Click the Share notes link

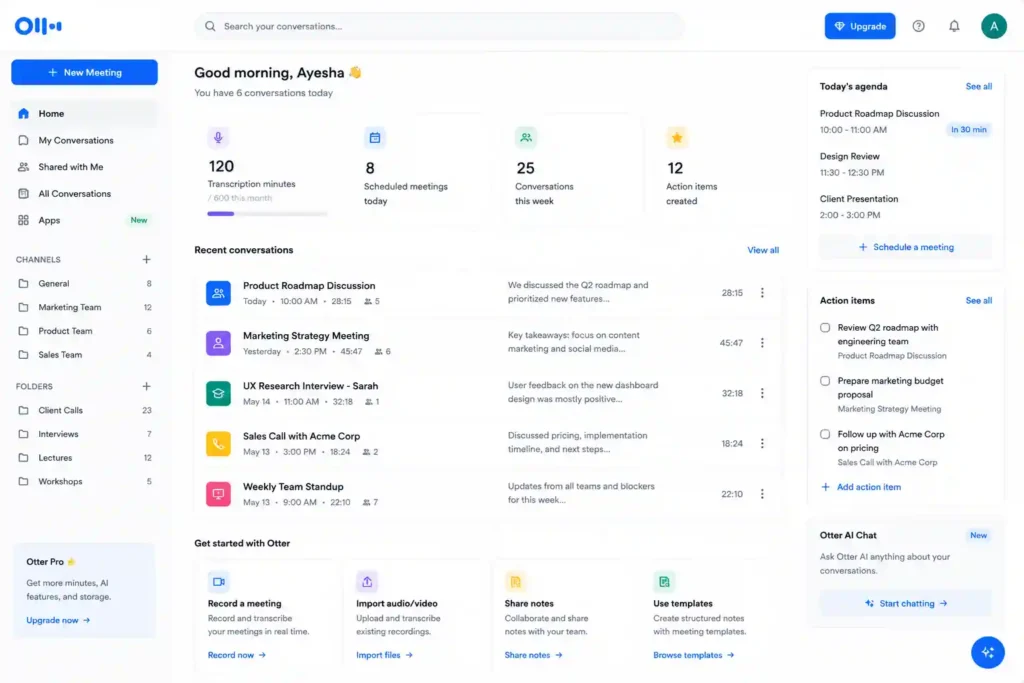pos(533,655)
